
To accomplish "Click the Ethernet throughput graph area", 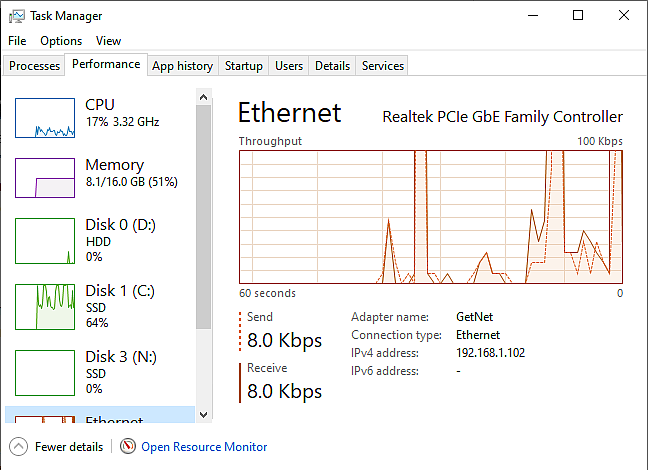I will pyautogui.click(x=431, y=217).
